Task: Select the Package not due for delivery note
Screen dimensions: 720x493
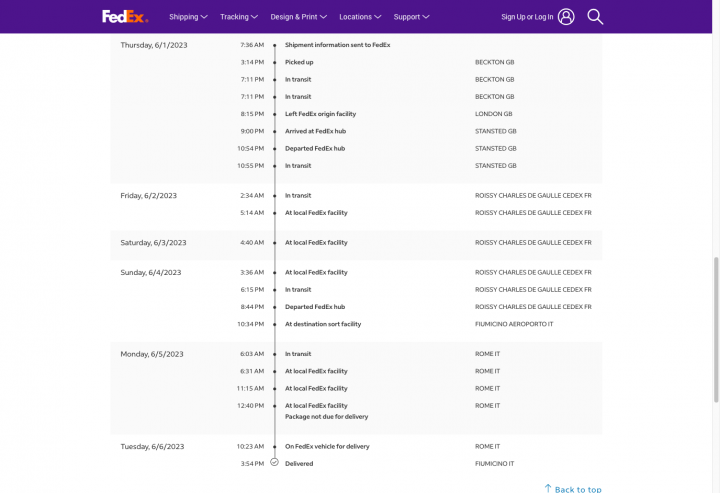Action: [326, 416]
